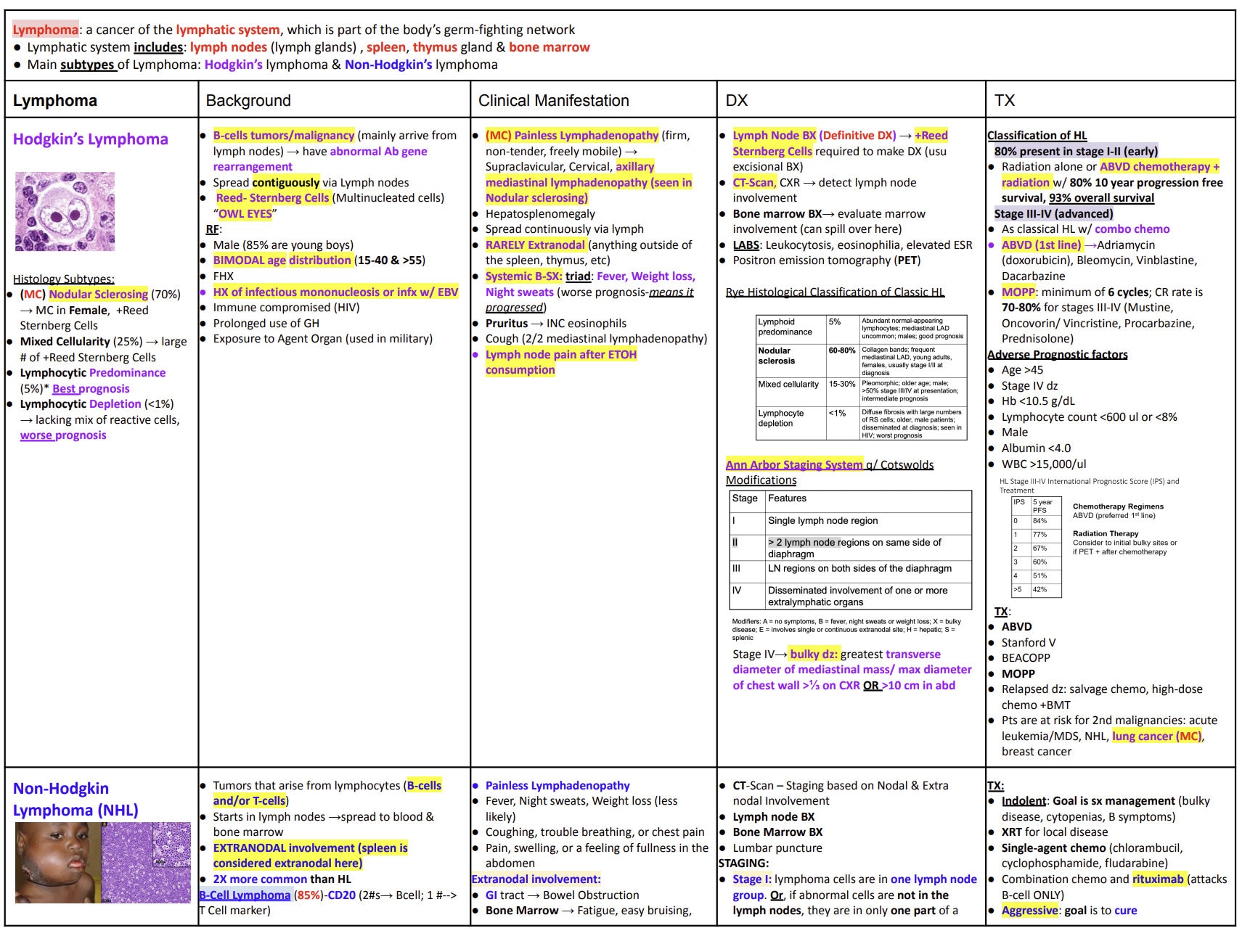
Task: Select Stage IV row in Ann Arbor table
Action: pos(849,596)
